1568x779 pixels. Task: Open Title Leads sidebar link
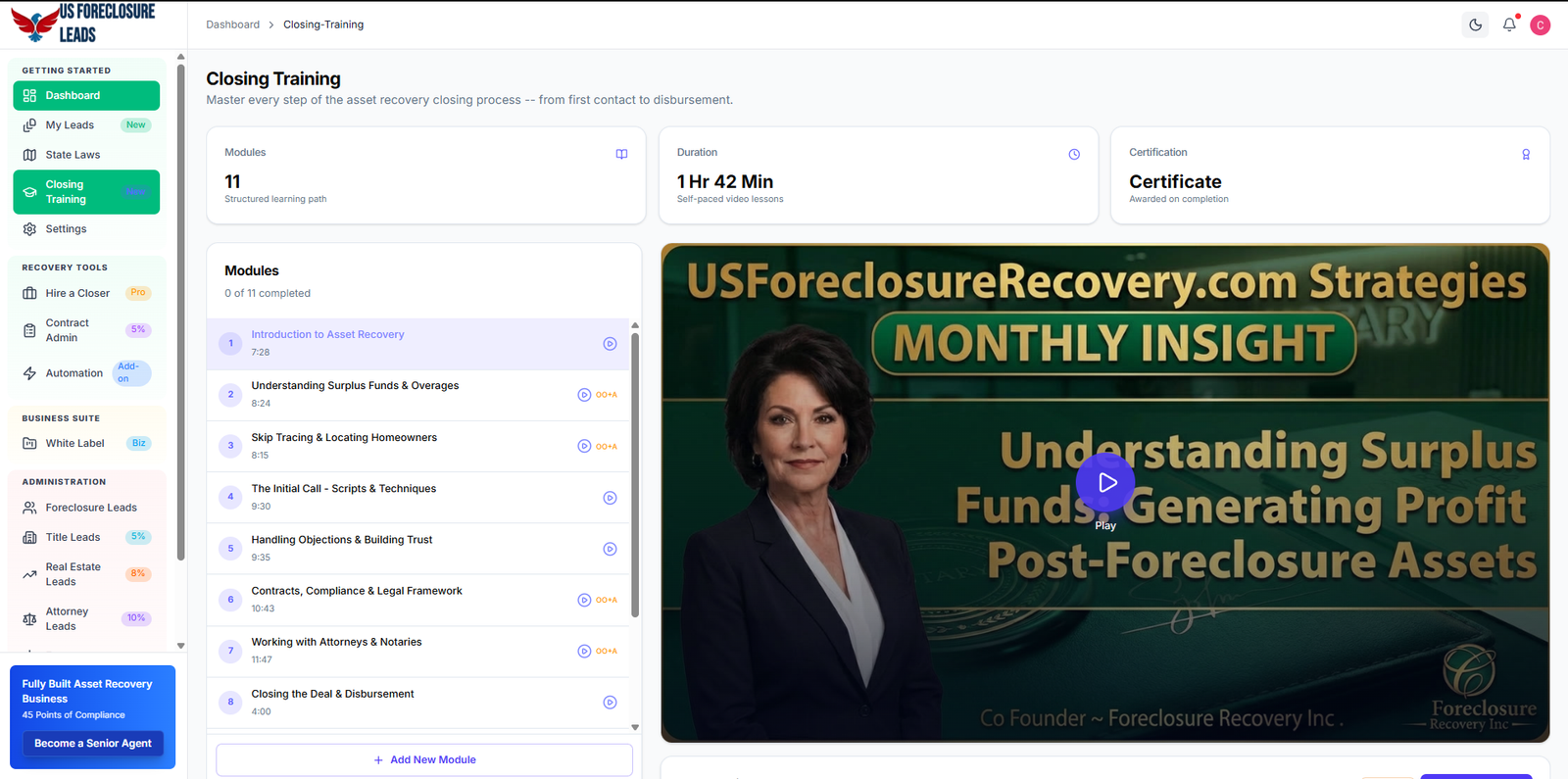(86, 537)
